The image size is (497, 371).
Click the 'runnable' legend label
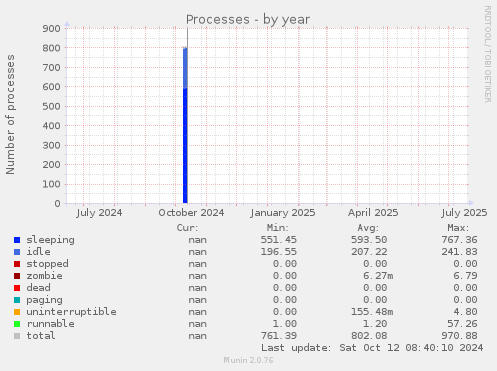tap(50, 324)
